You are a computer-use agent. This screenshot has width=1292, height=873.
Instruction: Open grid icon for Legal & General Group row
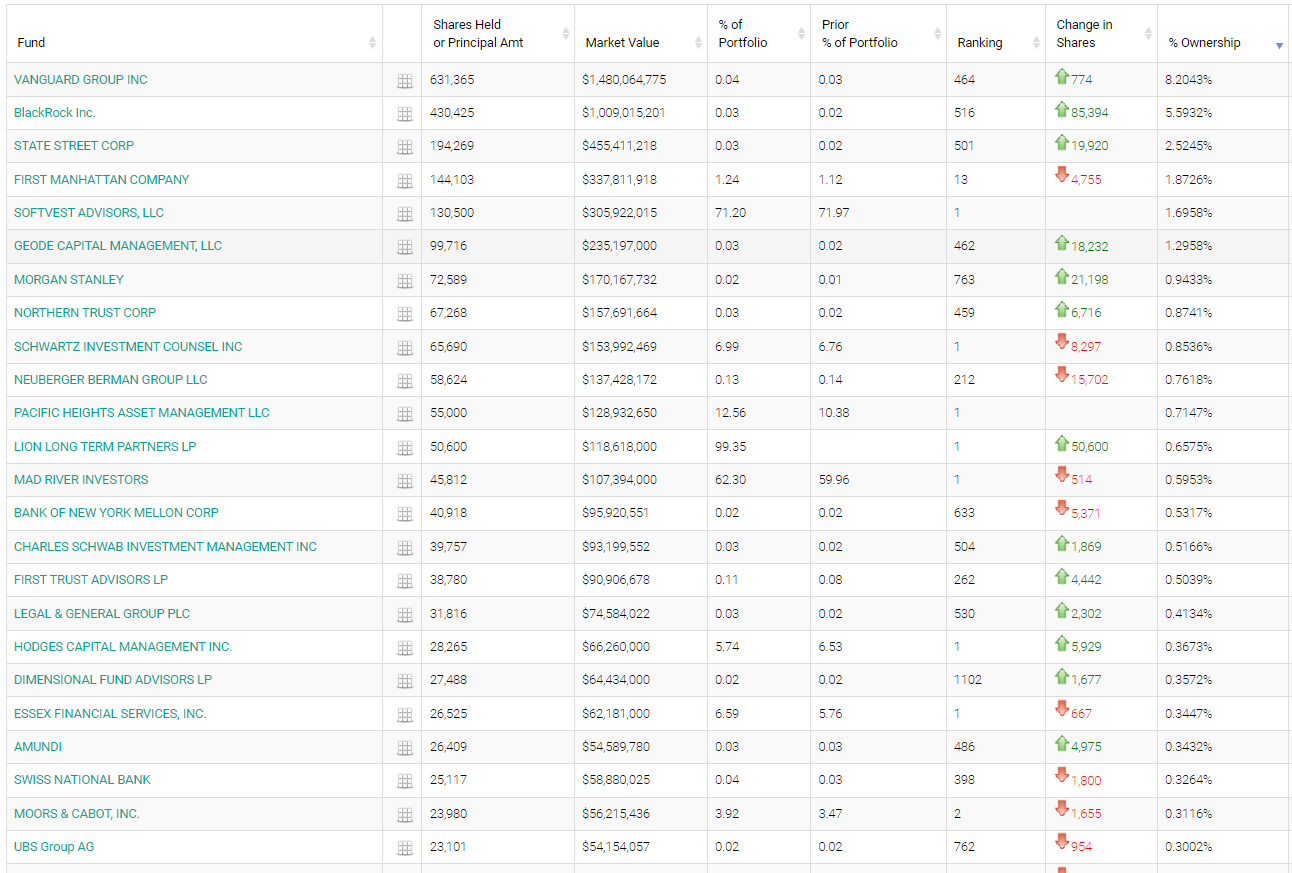[405, 615]
